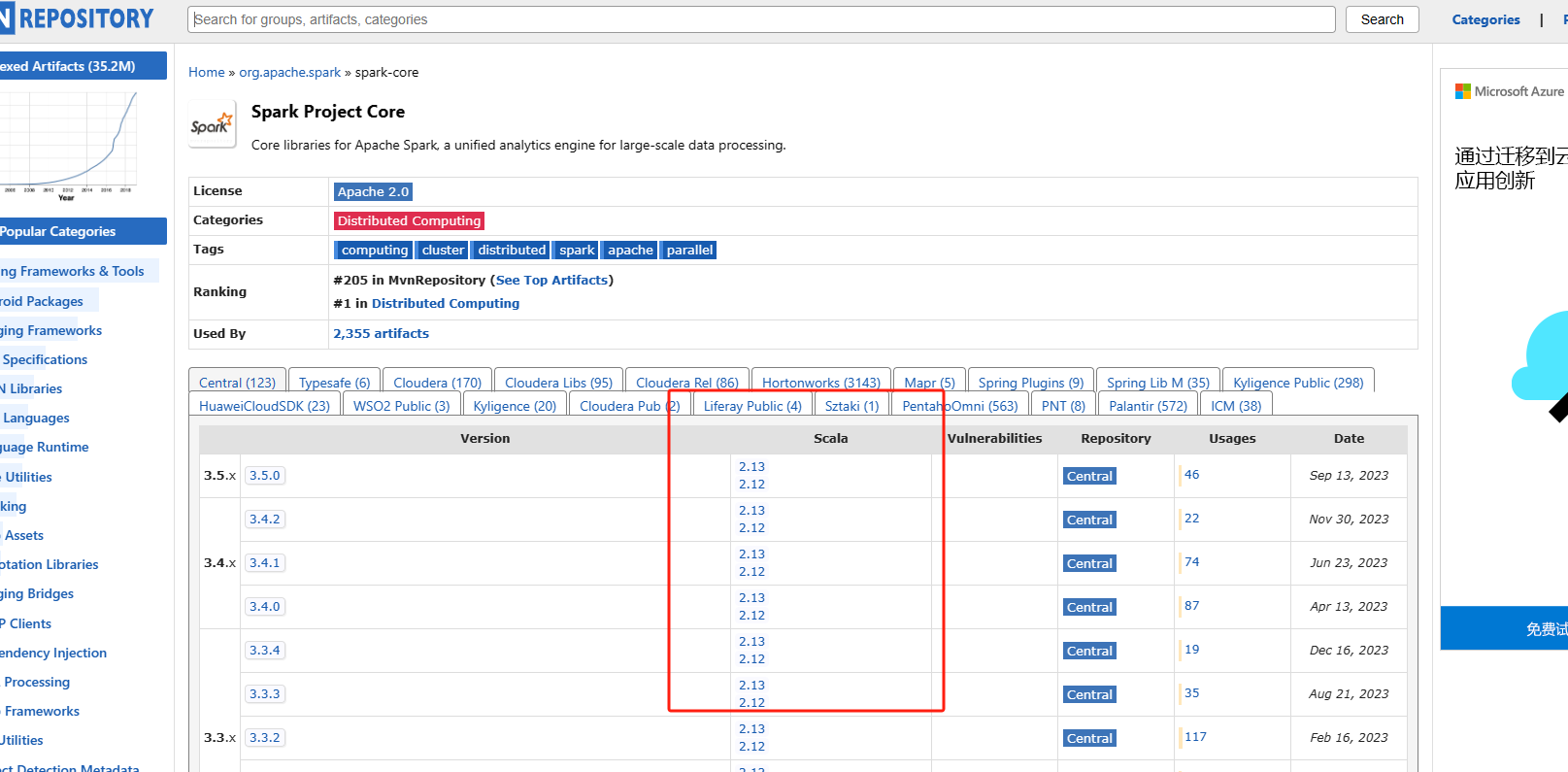Screen dimensions: 1568x772
Task: Open the Indexed Artifacts (35.2M) sidebar header
Action: pyautogui.click(x=83, y=66)
